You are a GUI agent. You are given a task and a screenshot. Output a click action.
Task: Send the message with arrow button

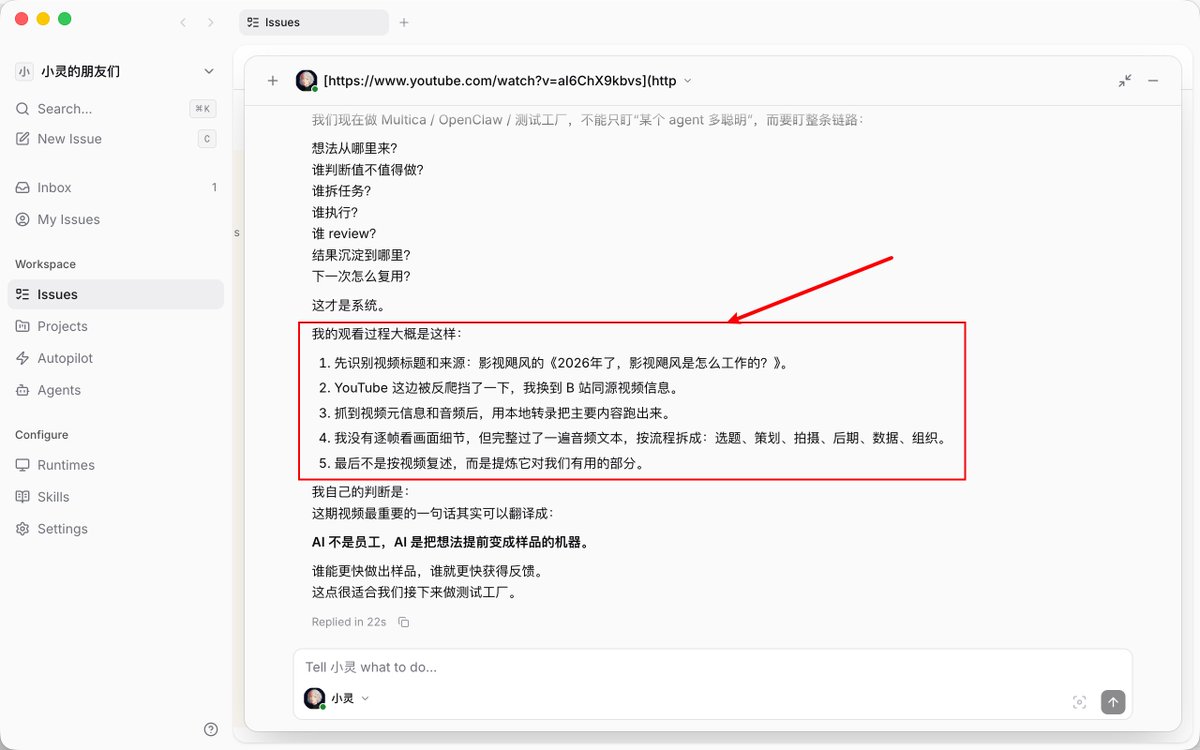pos(1113,702)
